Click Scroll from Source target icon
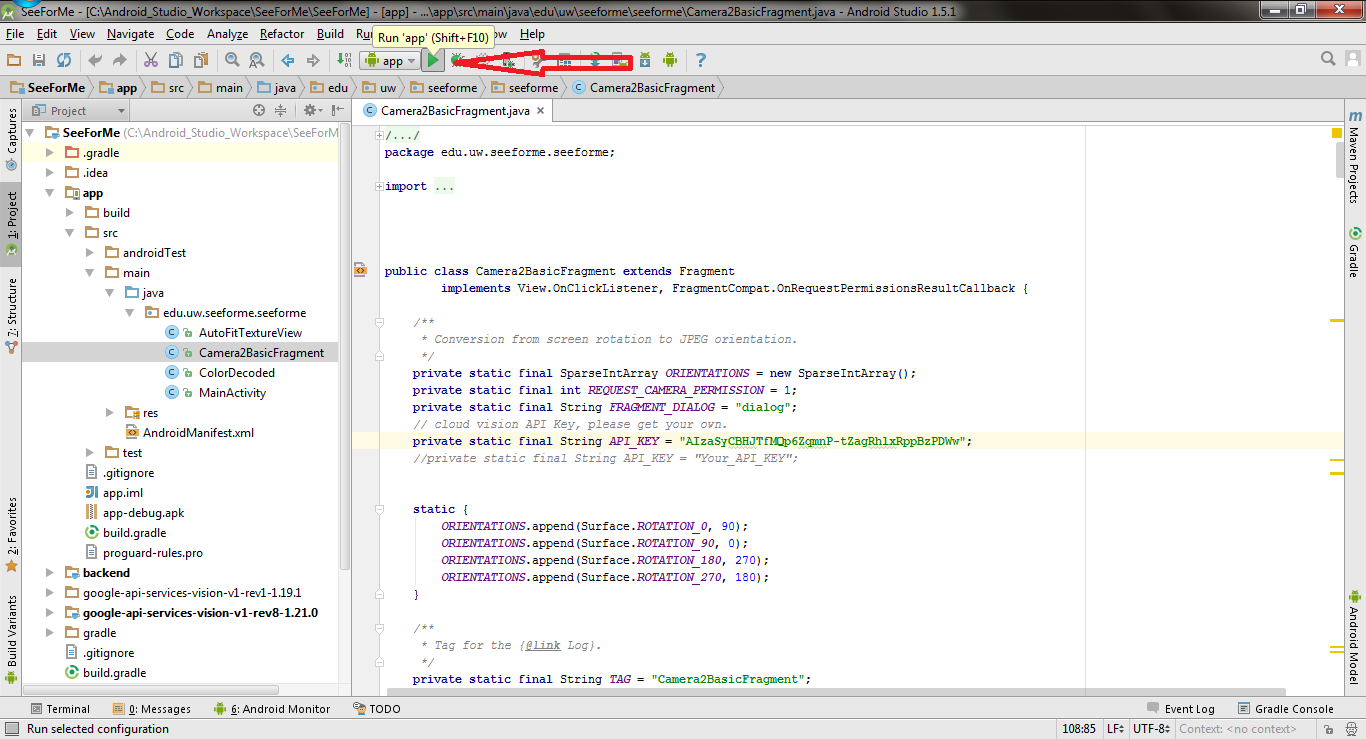 click(259, 111)
